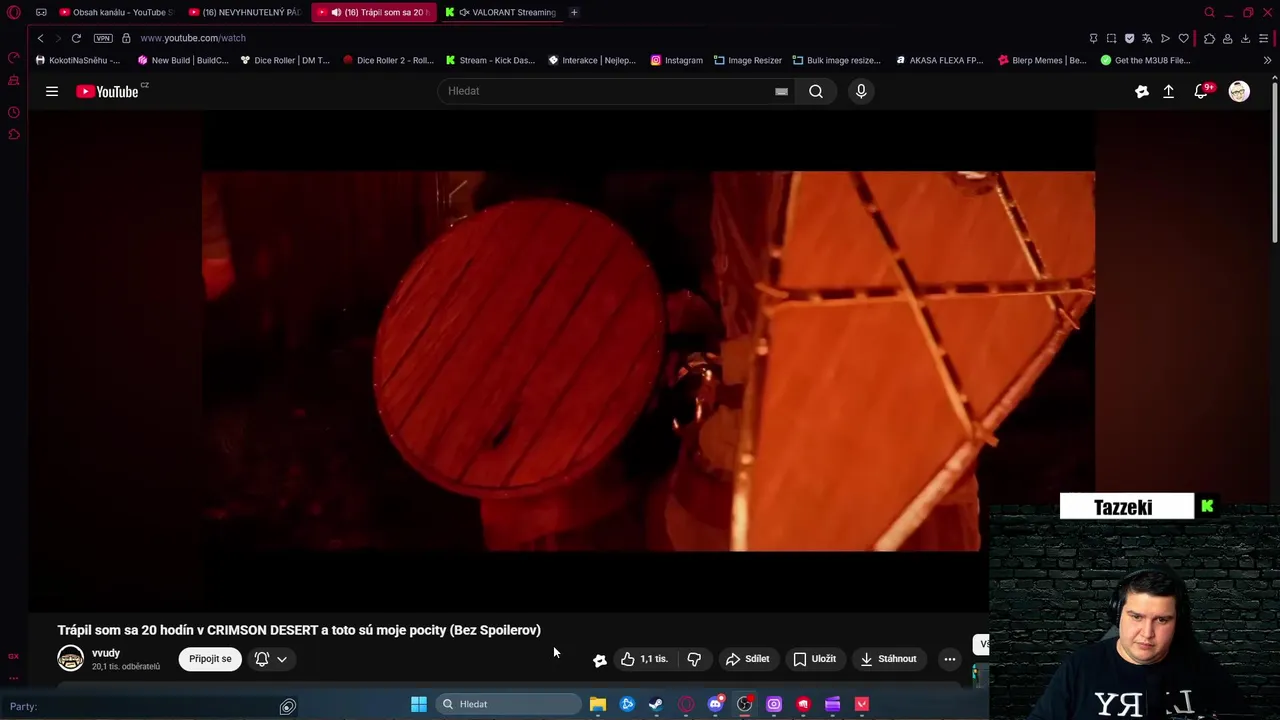Switch to VALORANT Streaming tab
The image size is (1280, 720).
pos(502,12)
